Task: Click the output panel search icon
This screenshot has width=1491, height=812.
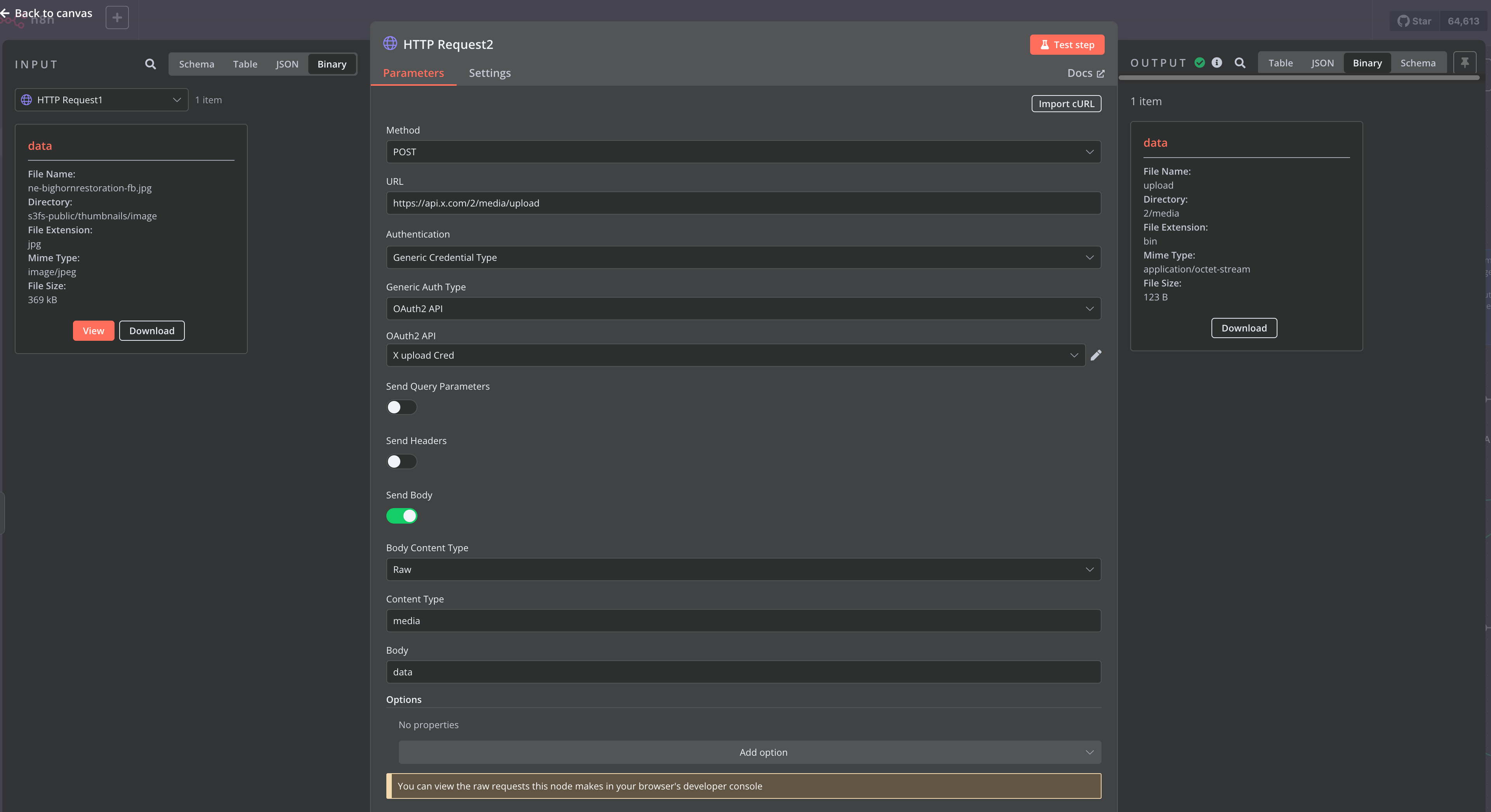Action: pos(1240,63)
